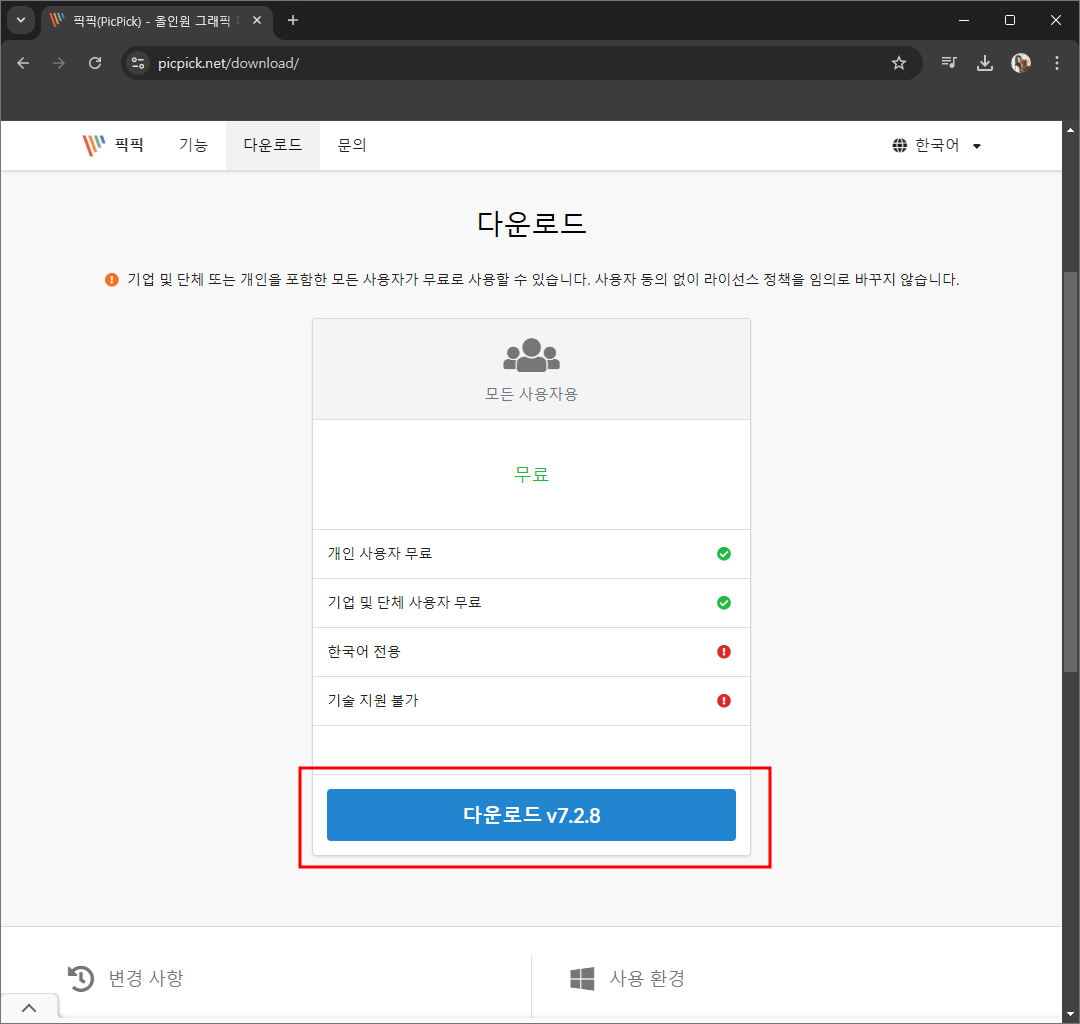Open Chrome downloads panel
Image resolution: width=1080 pixels, height=1024 pixels.
pos(985,63)
